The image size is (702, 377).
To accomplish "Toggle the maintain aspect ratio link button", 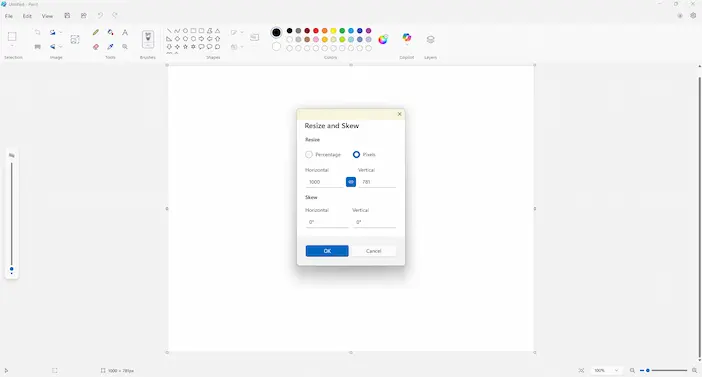I will pos(351,182).
